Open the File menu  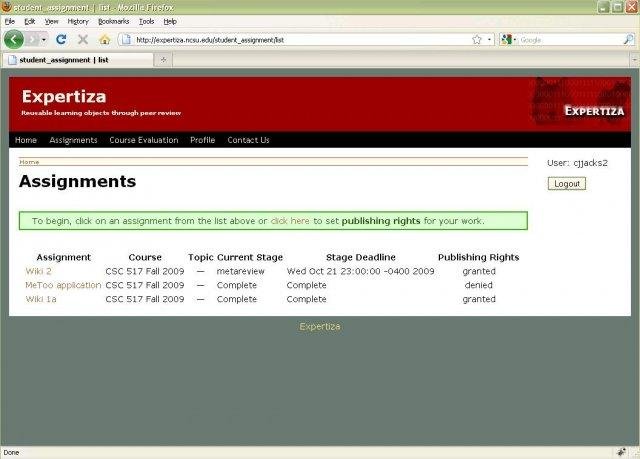pos(10,22)
